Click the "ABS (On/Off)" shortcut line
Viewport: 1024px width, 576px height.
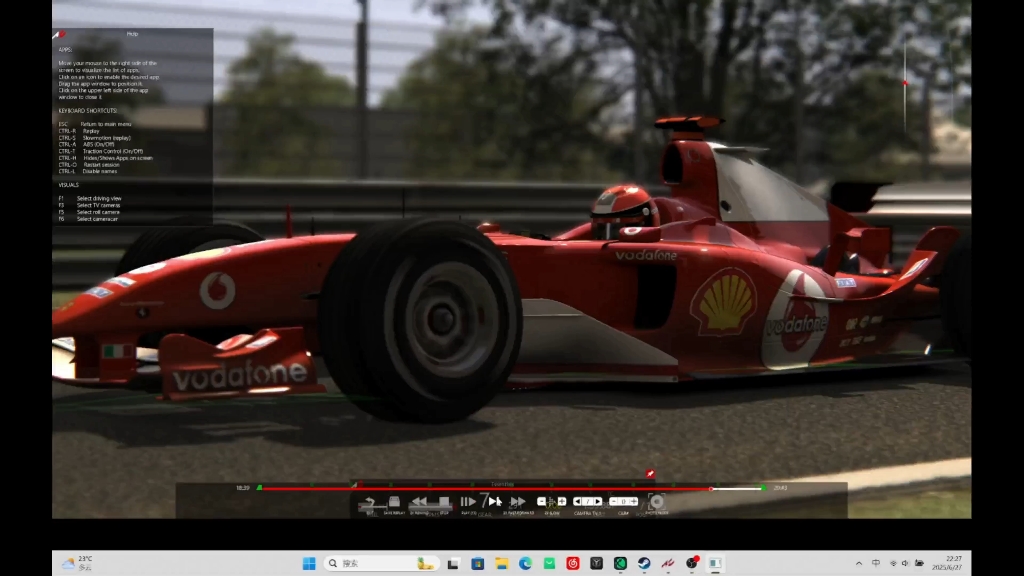pos(87,144)
